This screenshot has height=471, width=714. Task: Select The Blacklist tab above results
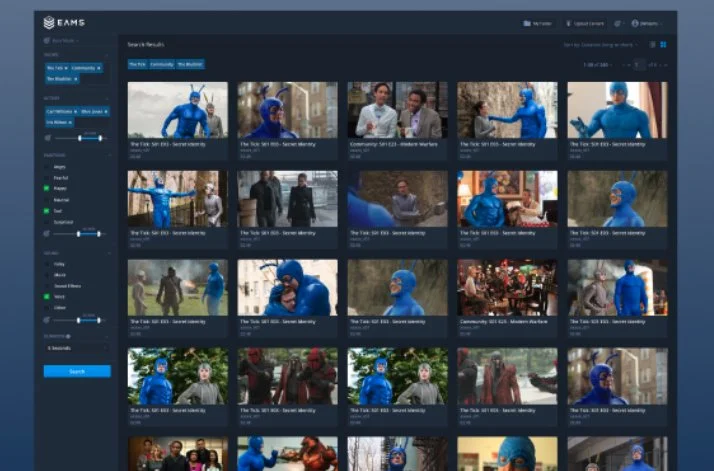coord(190,64)
